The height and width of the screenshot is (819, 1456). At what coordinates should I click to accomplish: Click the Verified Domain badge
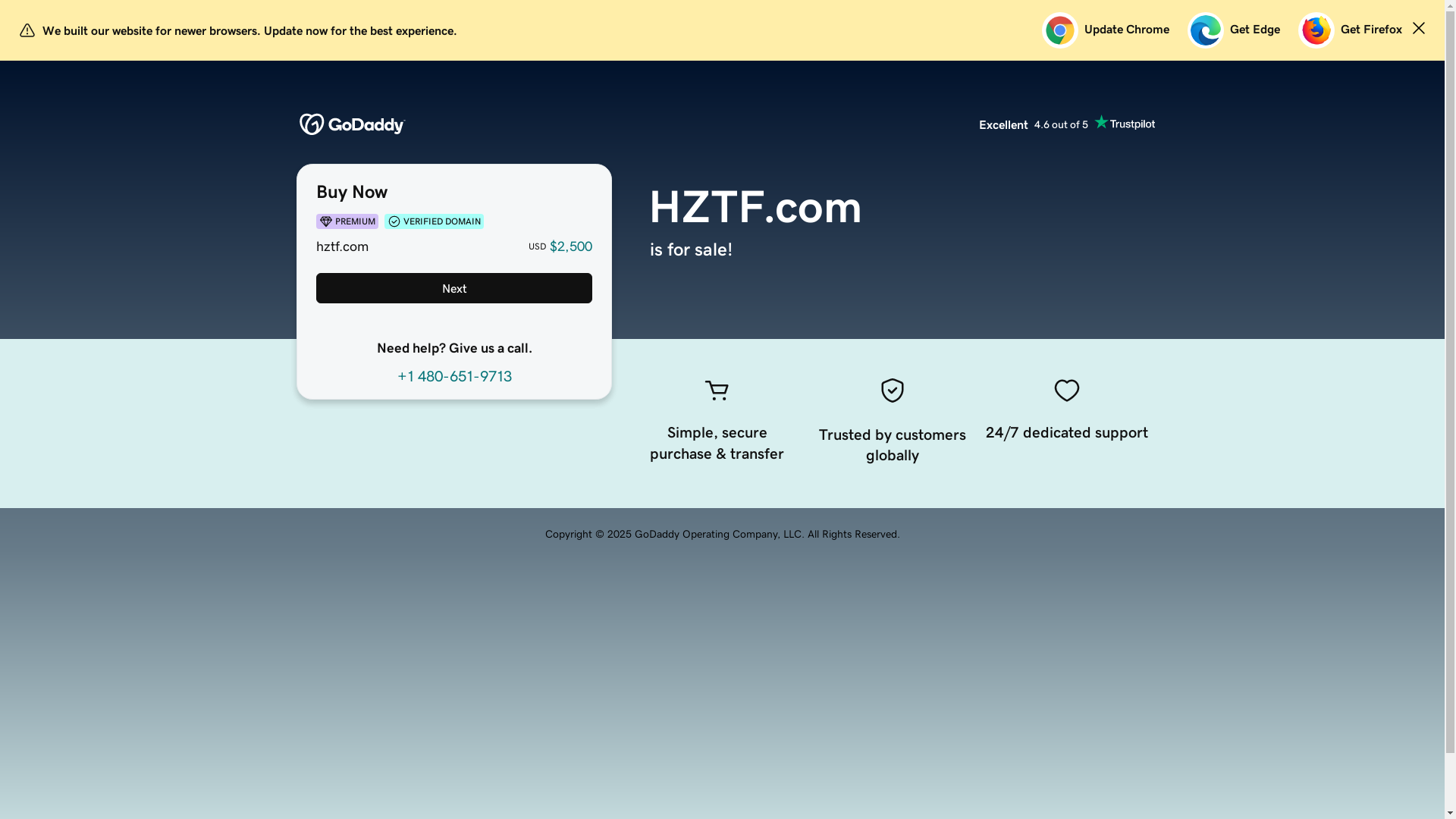coord(434,221)
